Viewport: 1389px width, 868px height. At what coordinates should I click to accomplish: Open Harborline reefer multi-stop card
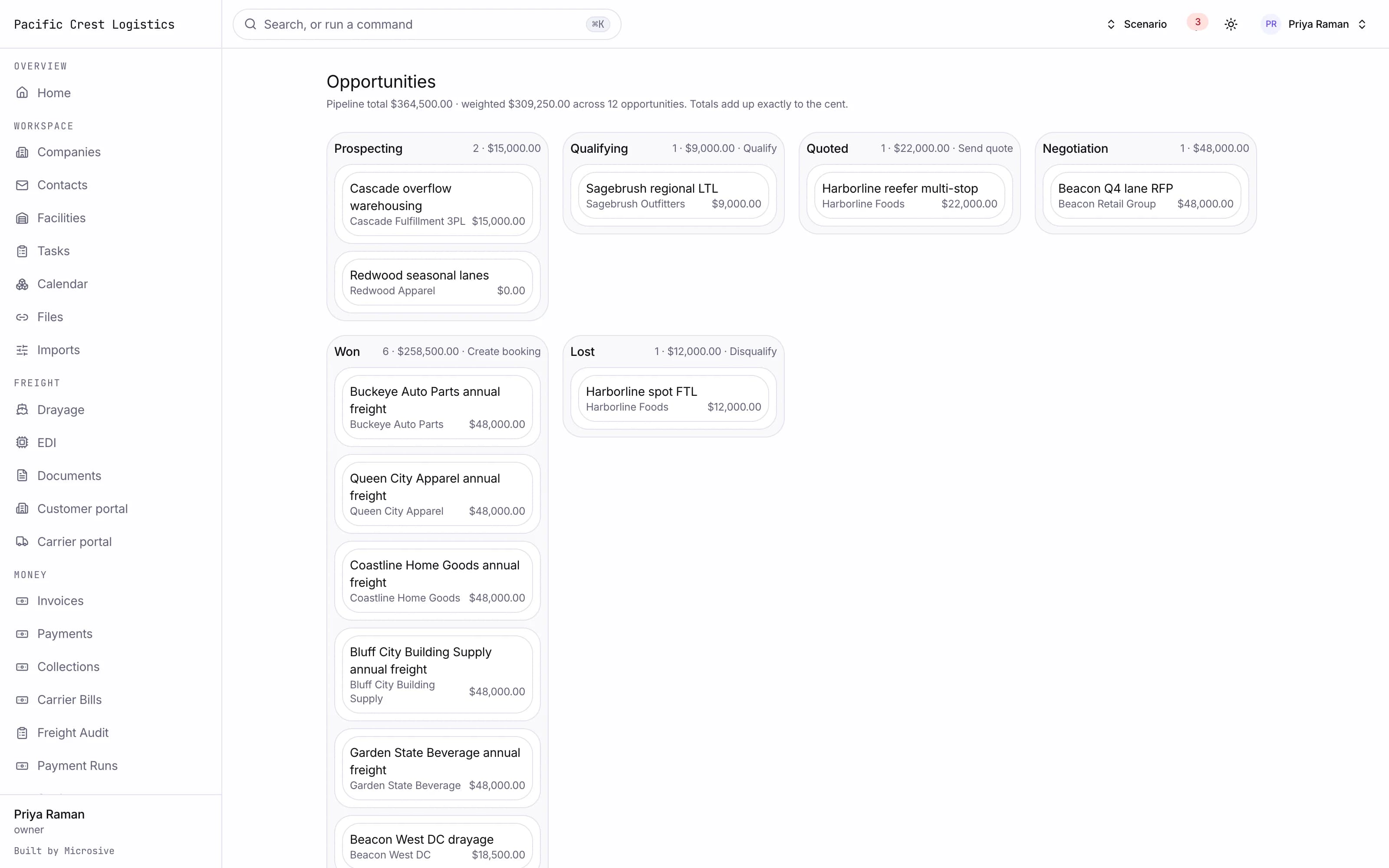coord(909,195)
